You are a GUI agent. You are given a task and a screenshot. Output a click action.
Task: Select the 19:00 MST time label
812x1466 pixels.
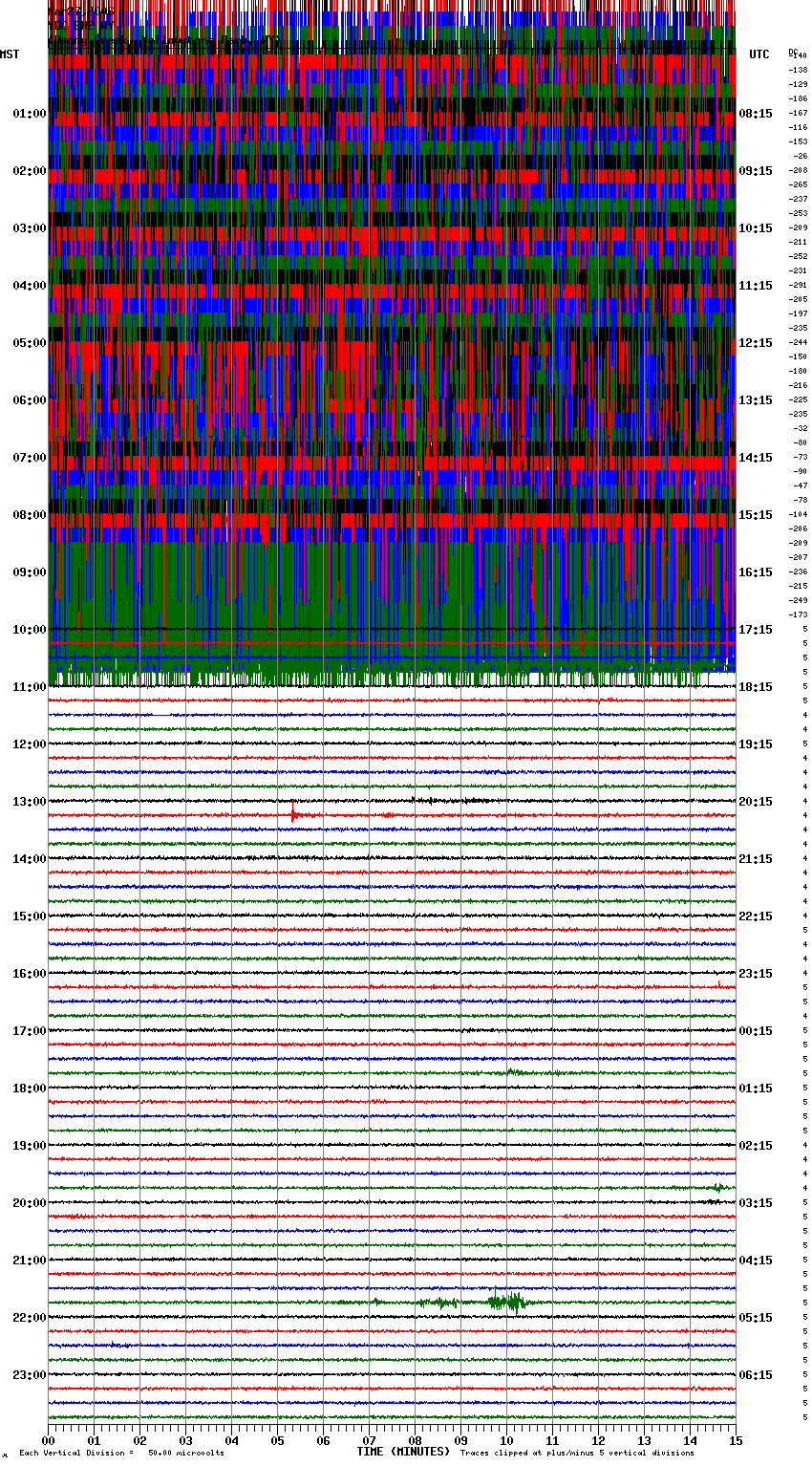(x=30, y=1146)
